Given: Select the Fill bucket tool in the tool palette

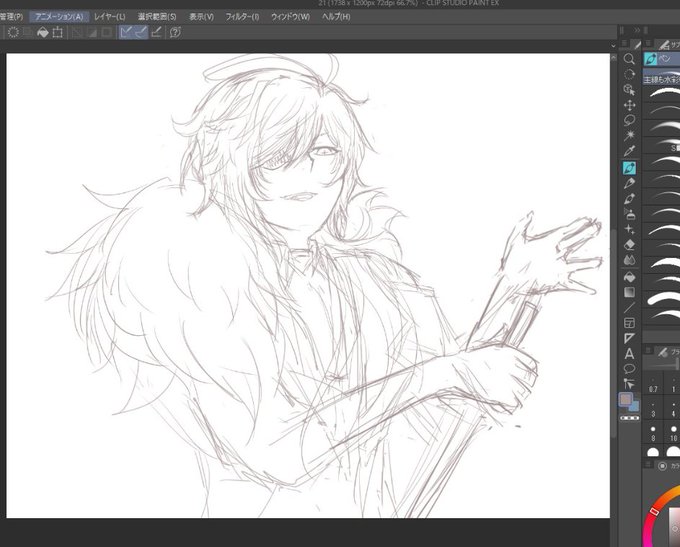Looking at the screenshot, I should click(629, 277).
